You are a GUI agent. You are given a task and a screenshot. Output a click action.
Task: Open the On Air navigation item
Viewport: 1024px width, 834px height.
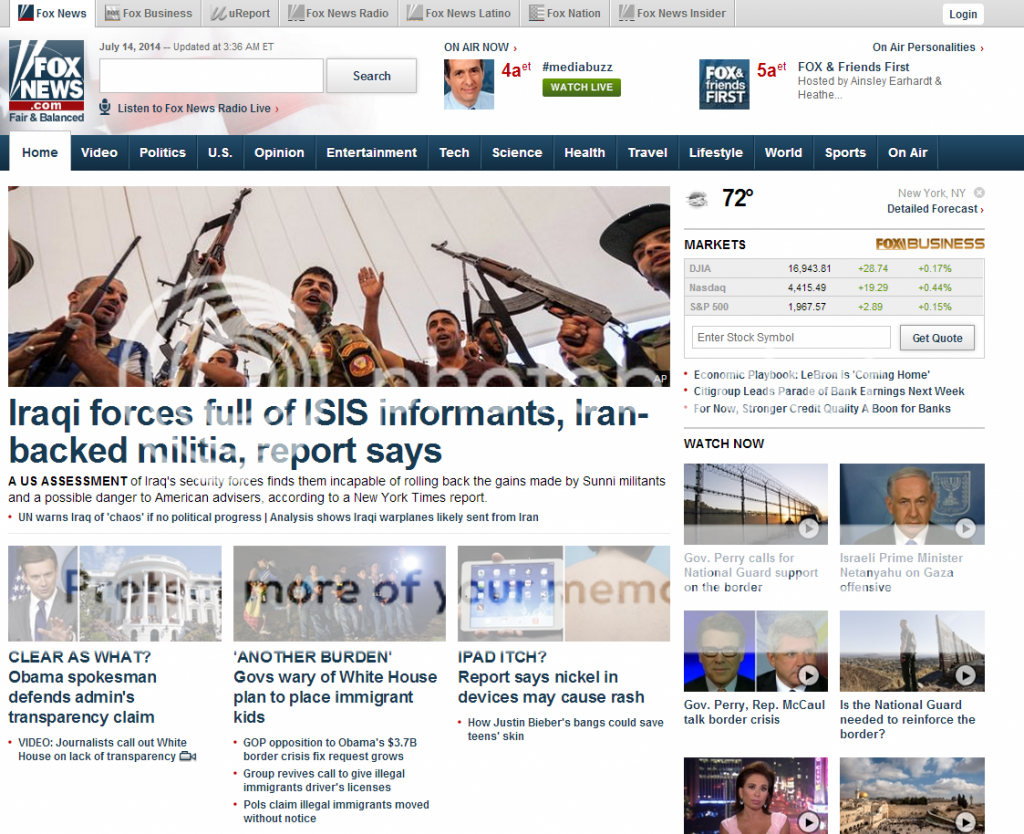click(907, 152)
